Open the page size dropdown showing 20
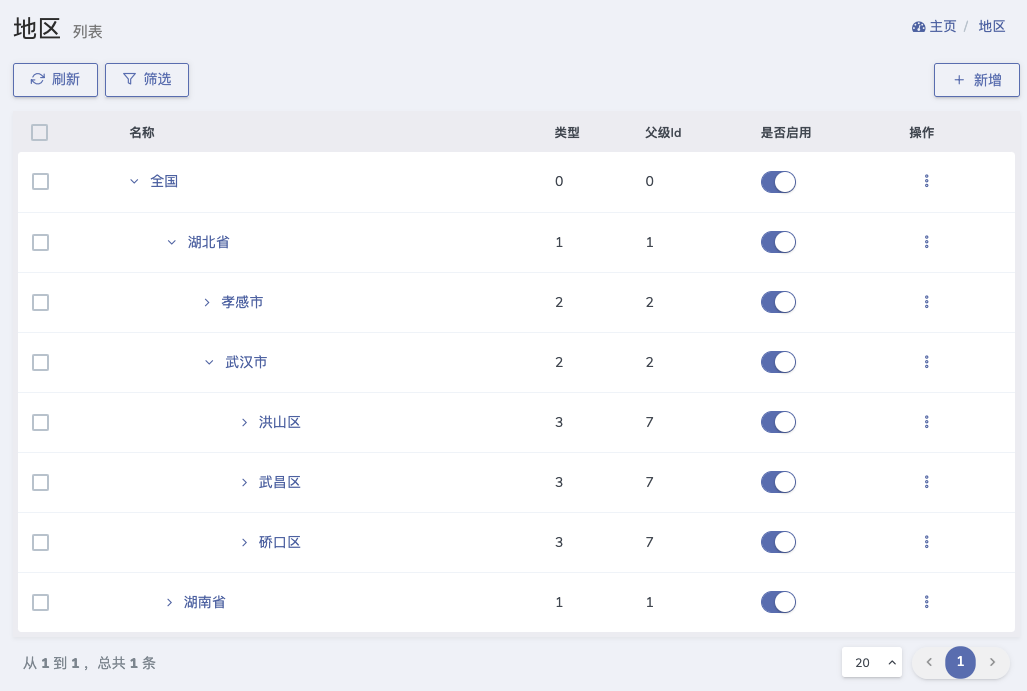The width and height of the screenshot is (1027, 691). (872, 662)
